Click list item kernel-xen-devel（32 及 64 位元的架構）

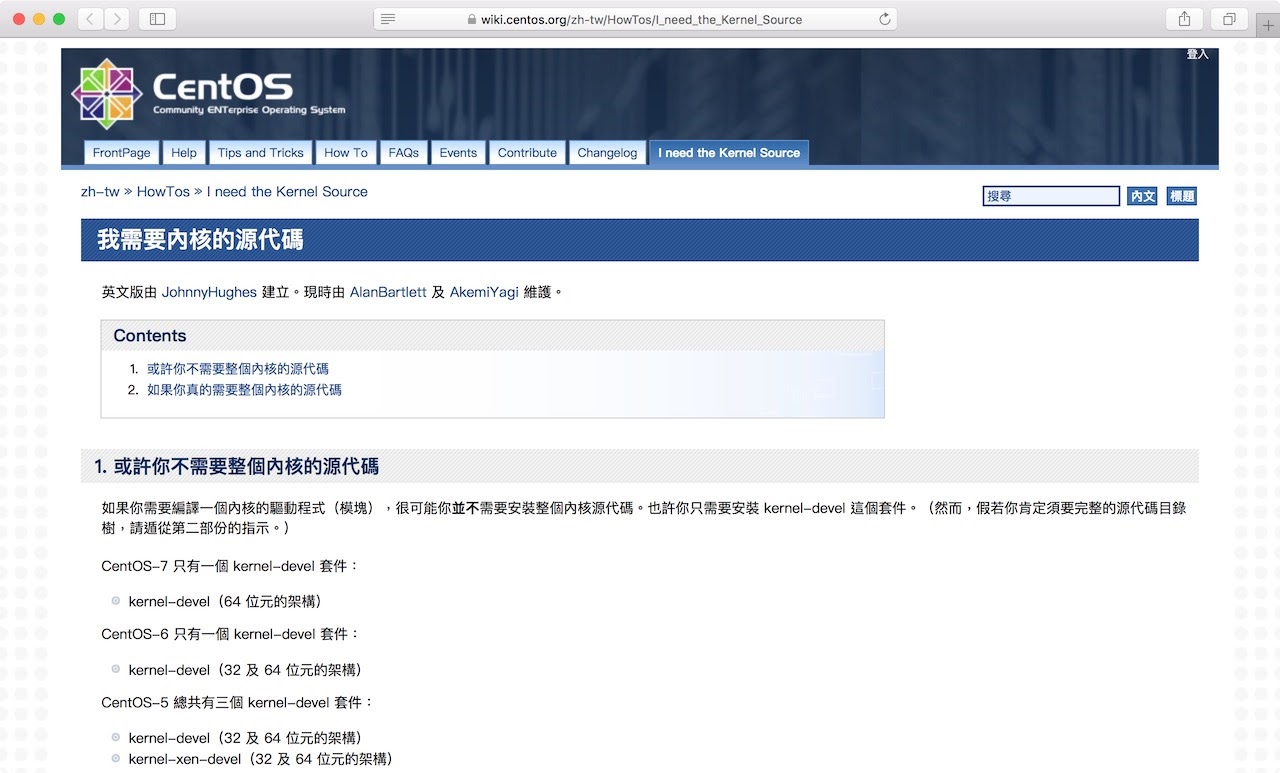pos(261,759)
